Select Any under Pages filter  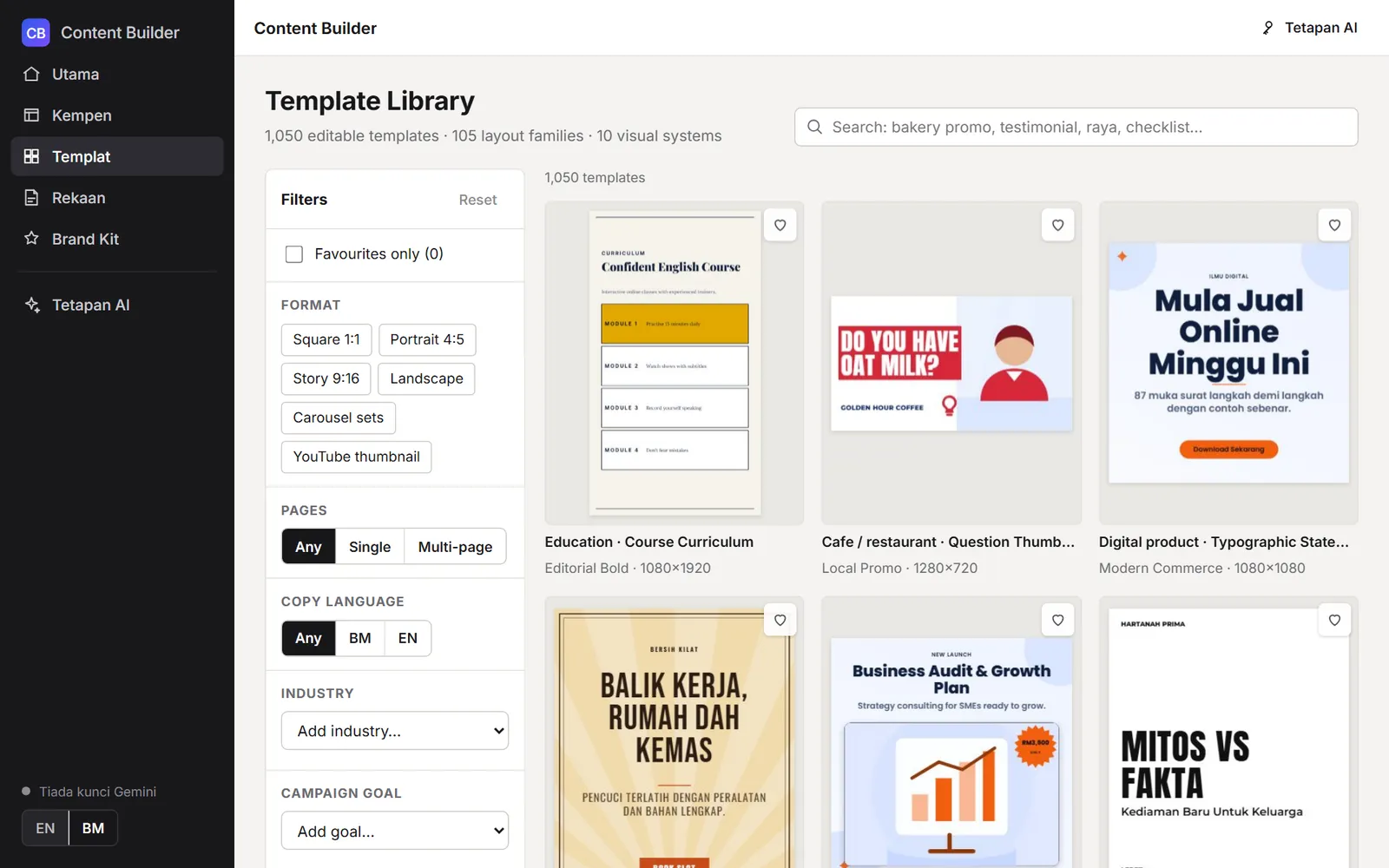coord(308,547)
